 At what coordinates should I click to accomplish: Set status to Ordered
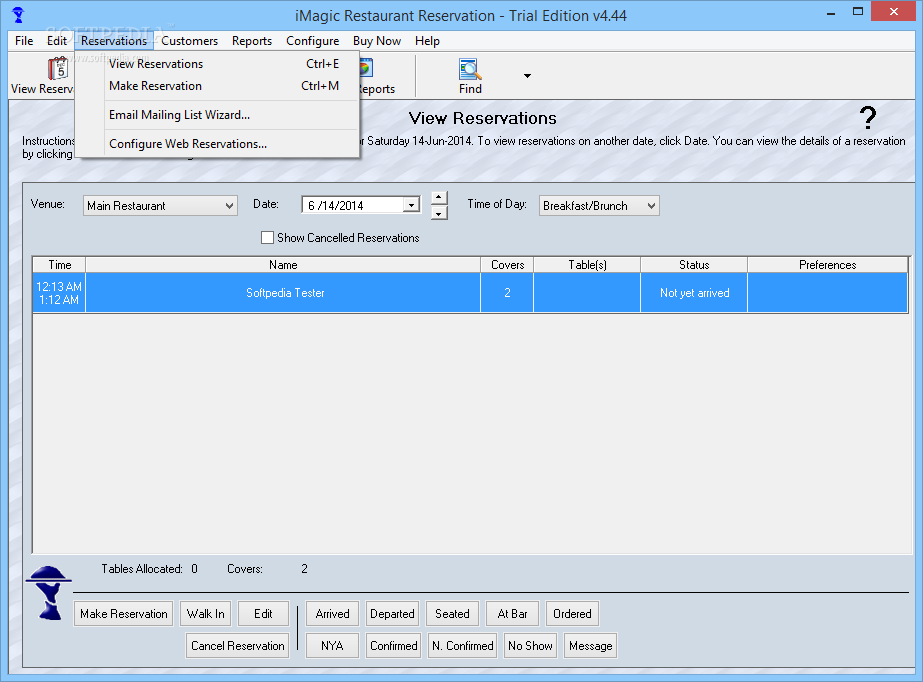(x=572, y=614)
